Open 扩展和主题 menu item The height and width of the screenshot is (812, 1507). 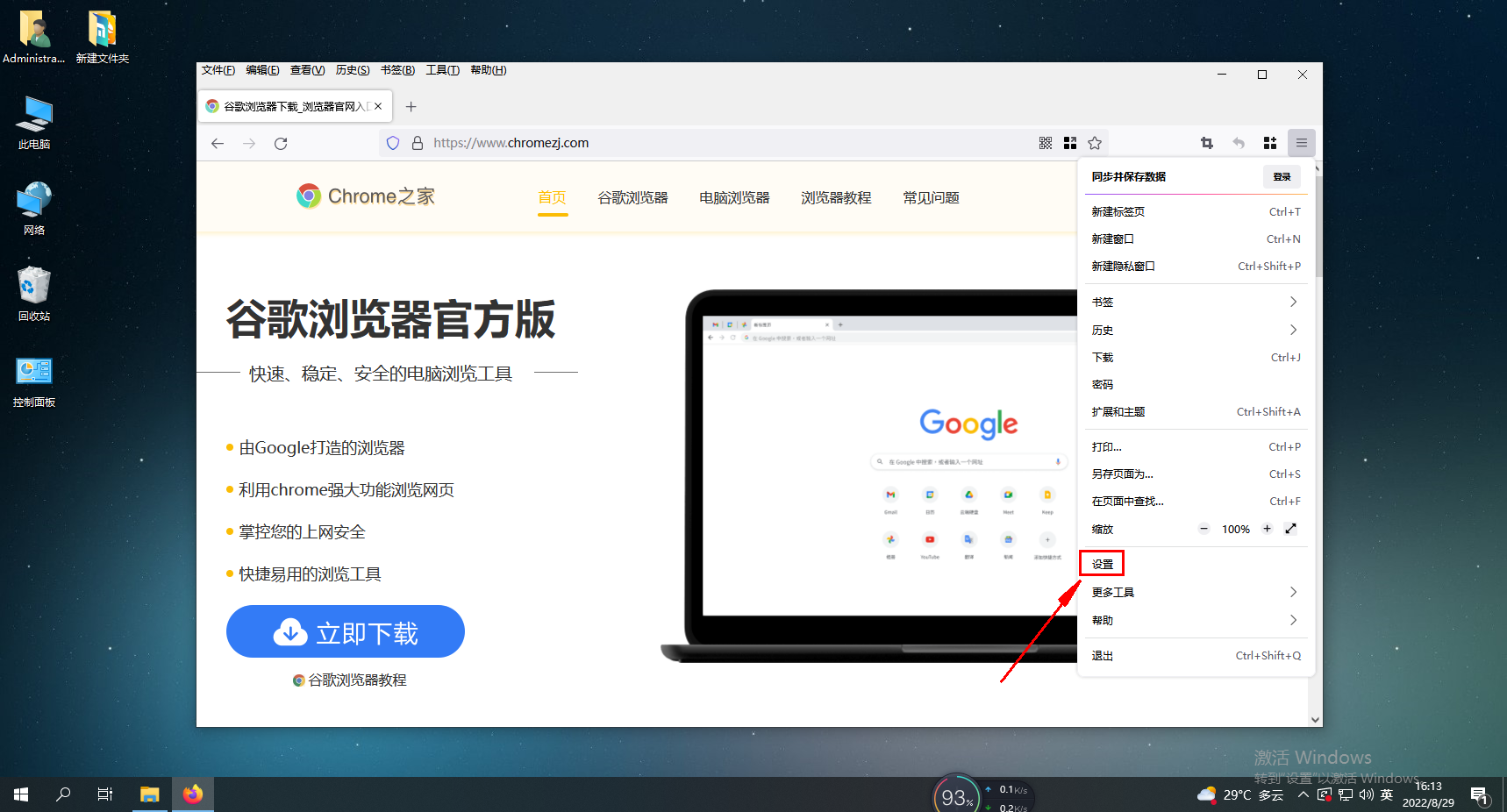click(x=1196, y=411)
